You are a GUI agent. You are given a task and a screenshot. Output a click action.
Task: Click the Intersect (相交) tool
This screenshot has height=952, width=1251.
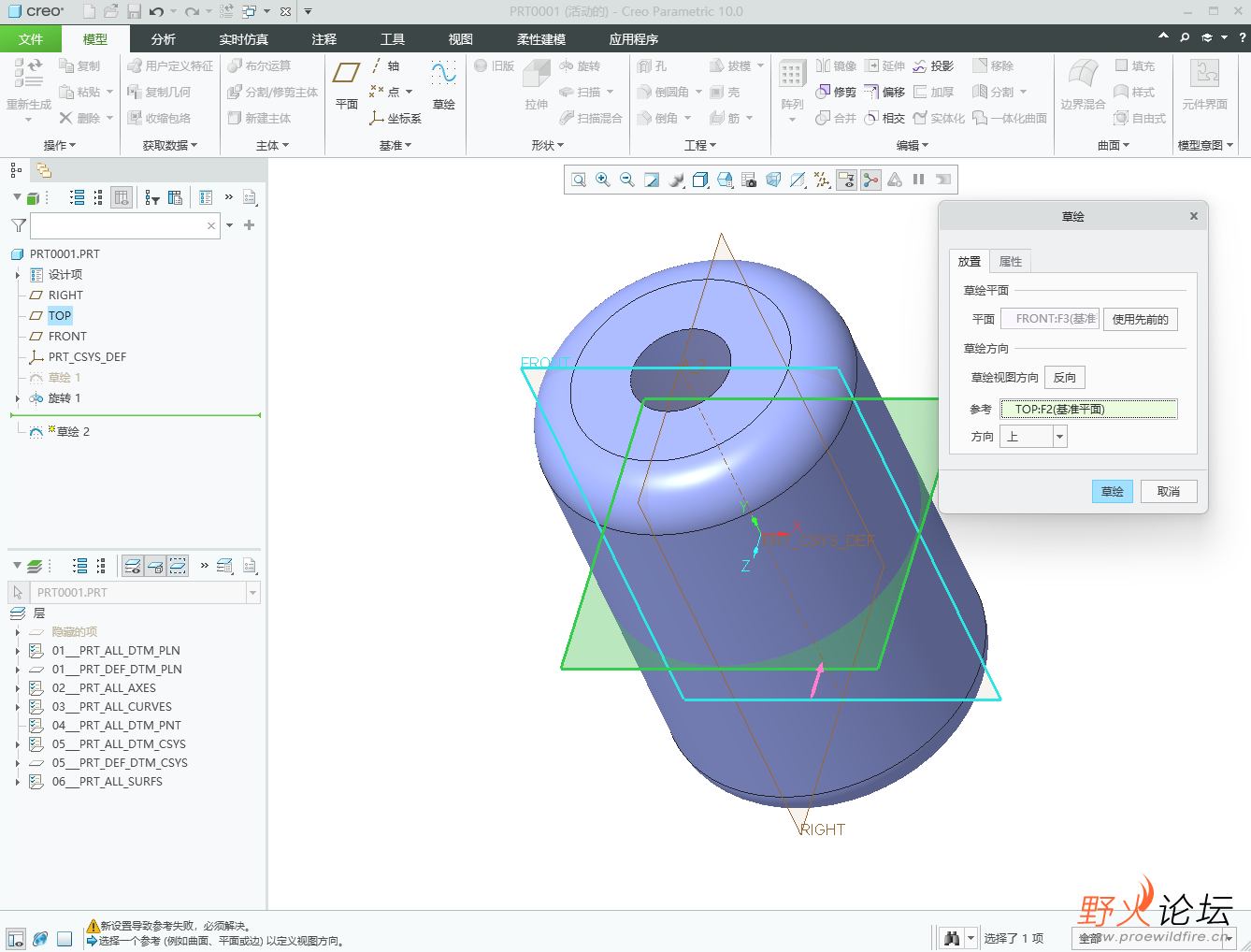click(x=884, y=118)
